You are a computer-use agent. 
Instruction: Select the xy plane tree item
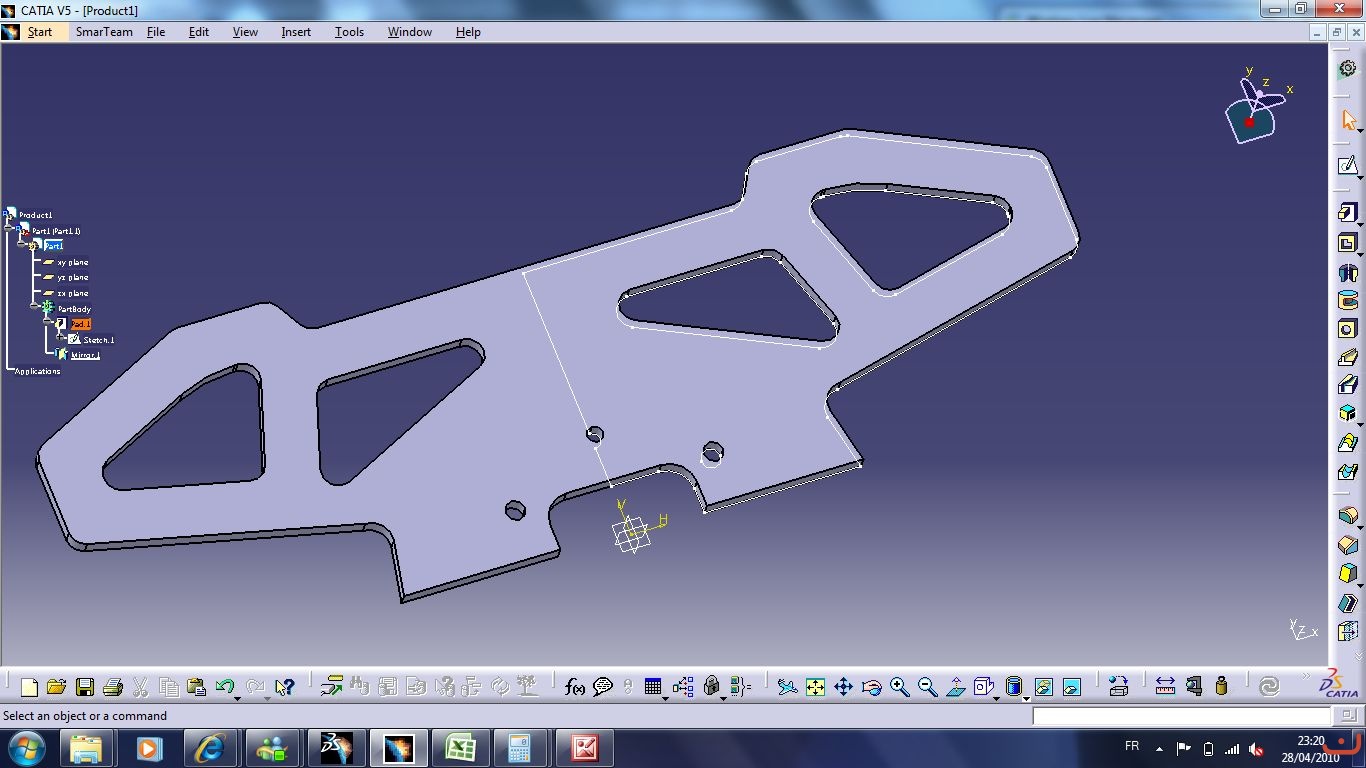[72, 262]
